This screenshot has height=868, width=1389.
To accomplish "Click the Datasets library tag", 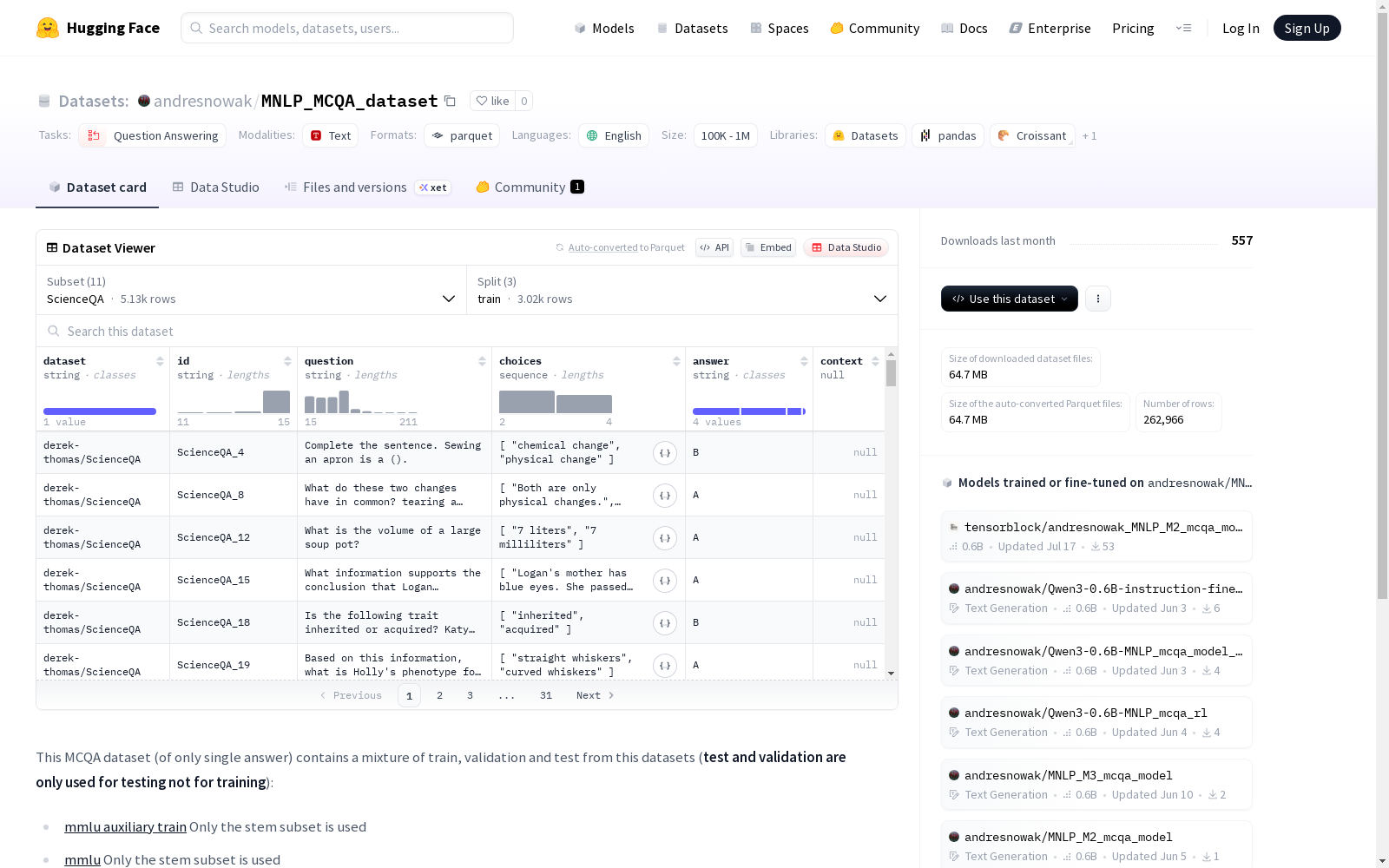I will [x=866, y=135].
